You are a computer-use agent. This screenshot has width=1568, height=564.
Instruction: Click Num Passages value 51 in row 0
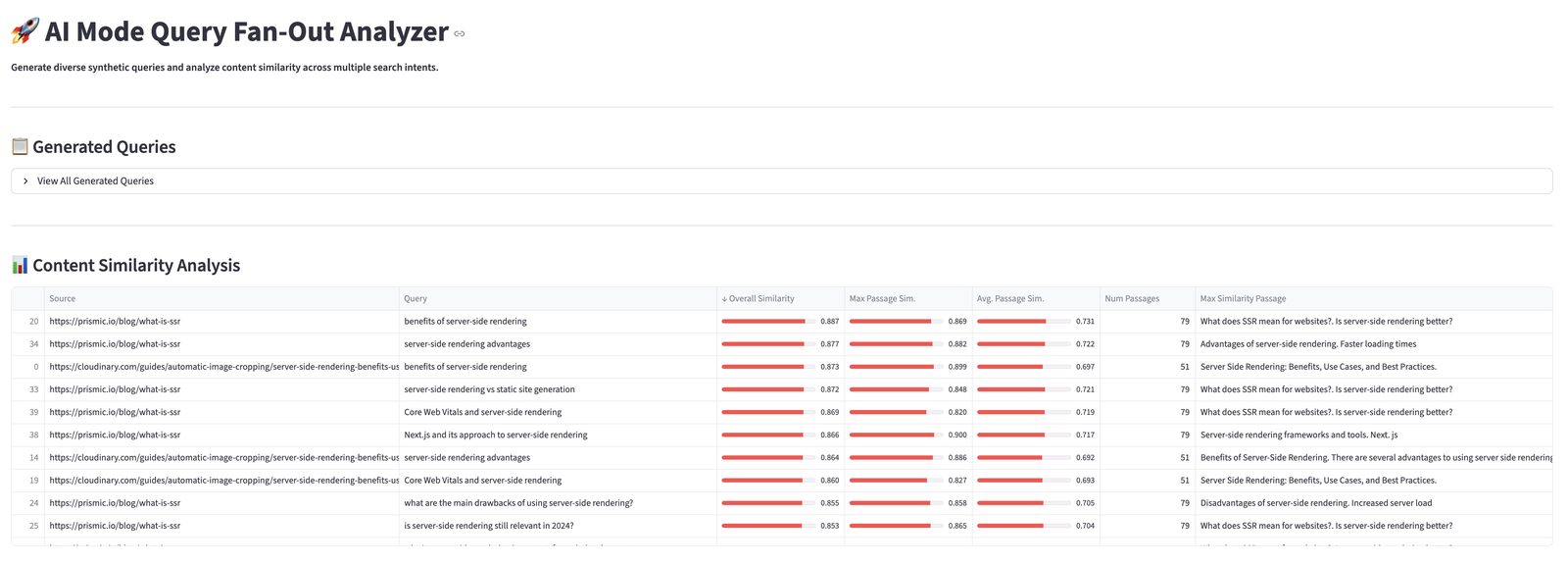tap(1184, 367)
